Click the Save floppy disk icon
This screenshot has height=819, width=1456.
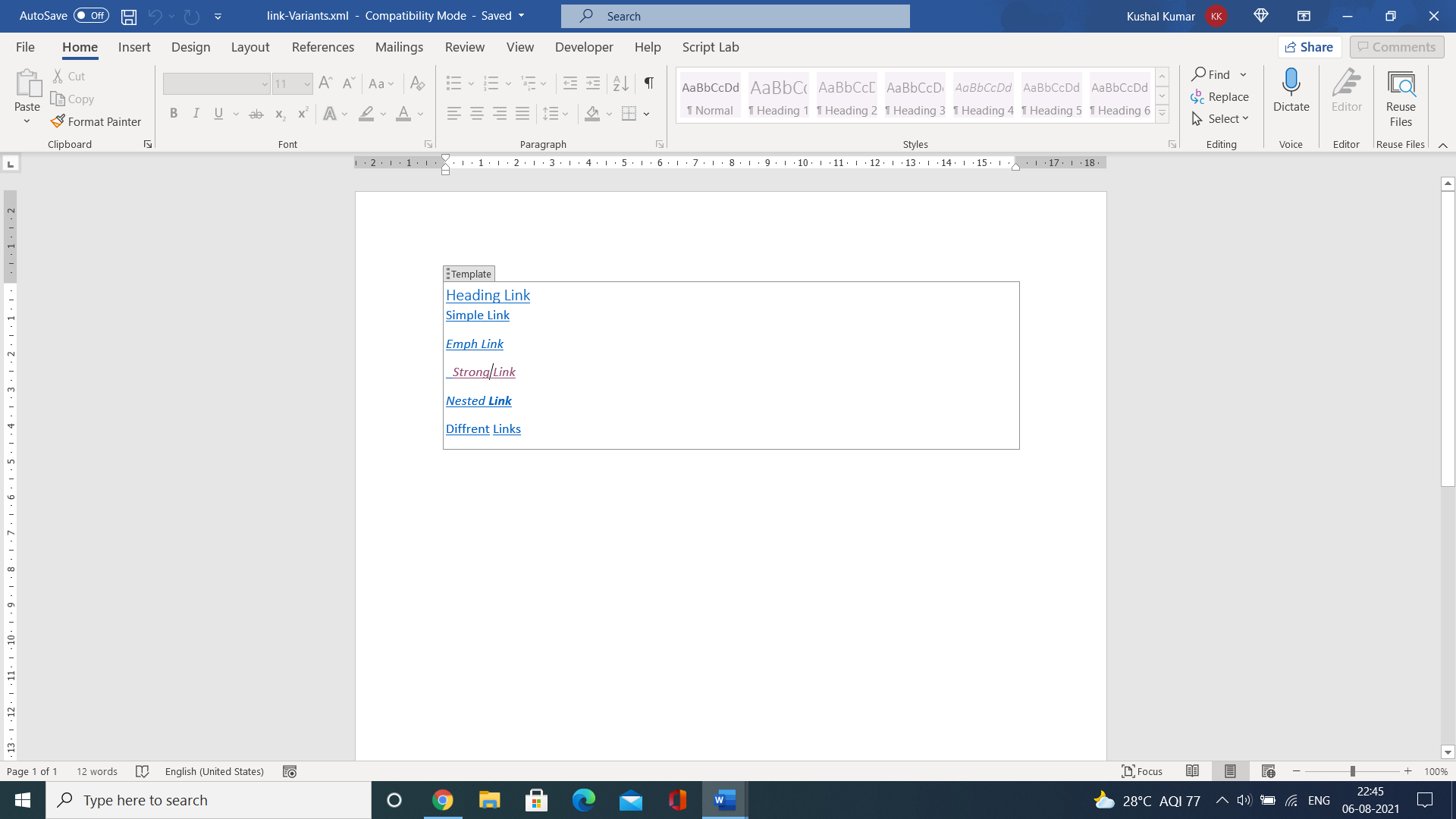129,16
